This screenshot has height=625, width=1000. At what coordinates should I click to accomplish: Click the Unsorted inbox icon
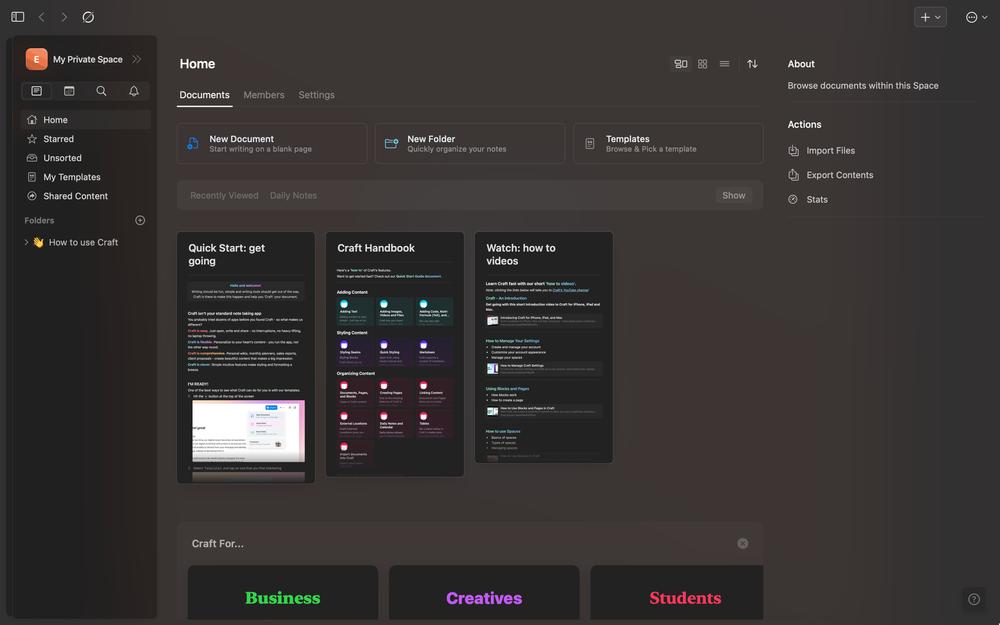click(32, 158)
